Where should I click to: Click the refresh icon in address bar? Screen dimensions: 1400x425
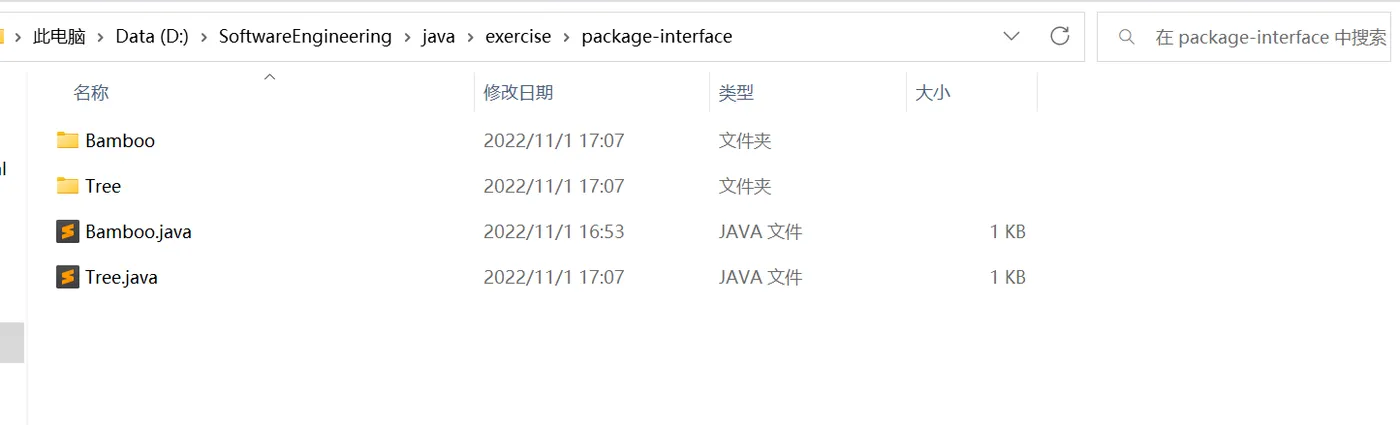(x=1060, y=36)
